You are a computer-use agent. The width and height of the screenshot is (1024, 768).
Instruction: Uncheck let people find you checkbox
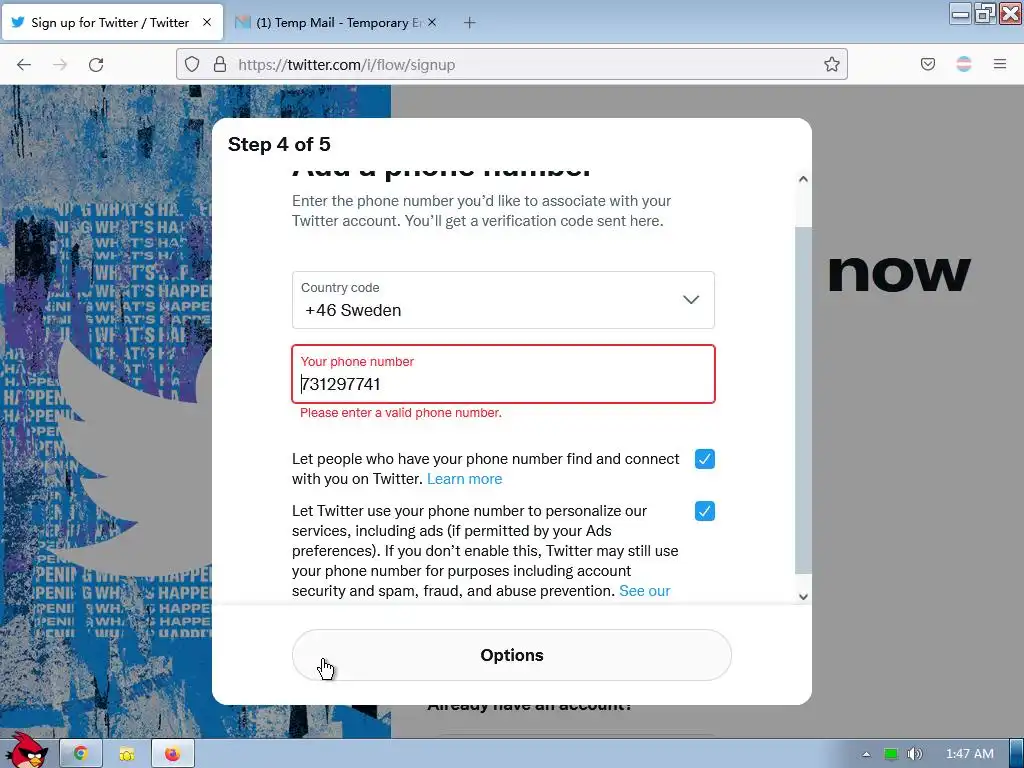point(705,459)
